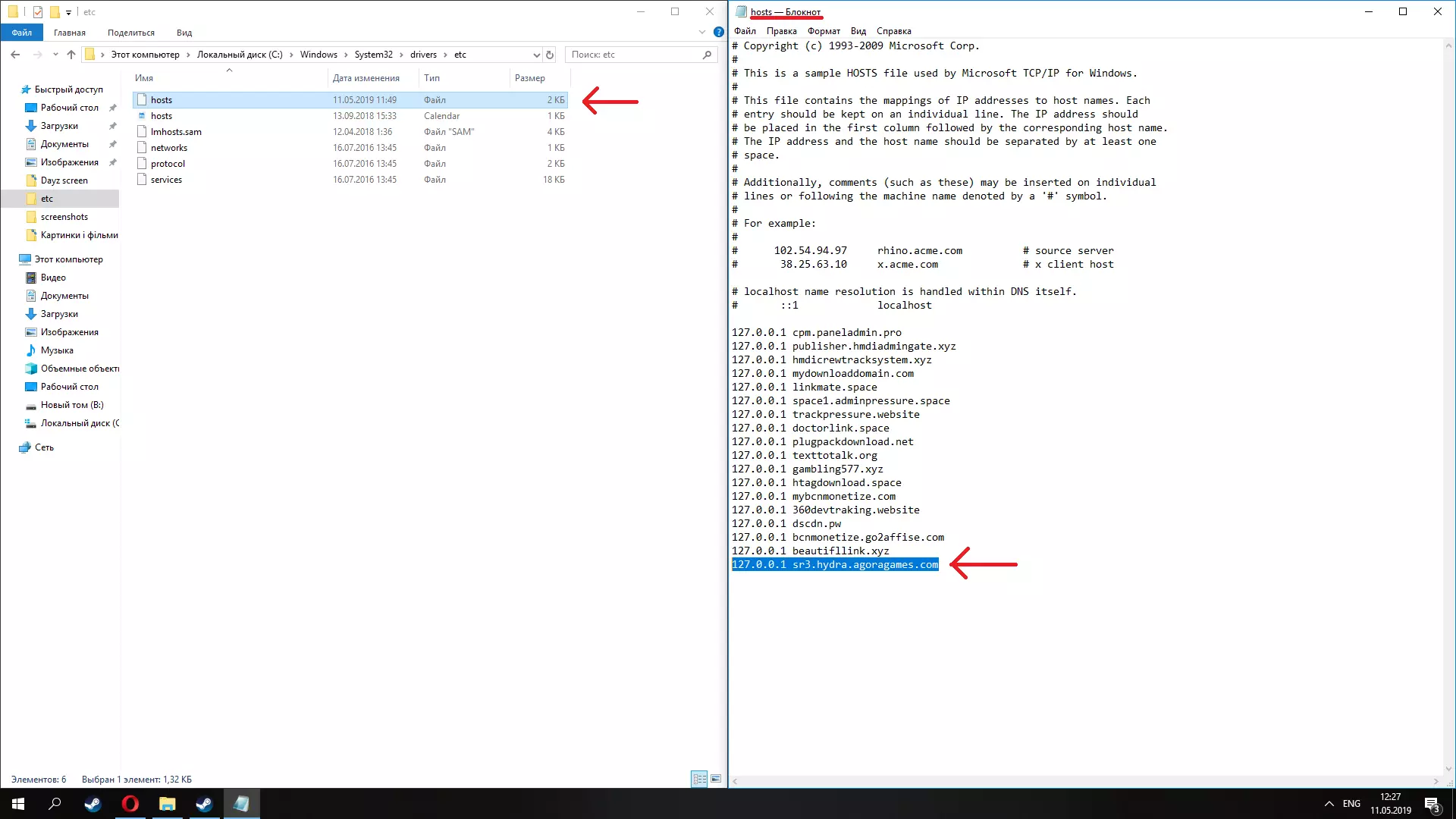Open the Вид tab in Explorer ribbon
This screenshot has width=1456, height=819.
click(x=184, y=33)
